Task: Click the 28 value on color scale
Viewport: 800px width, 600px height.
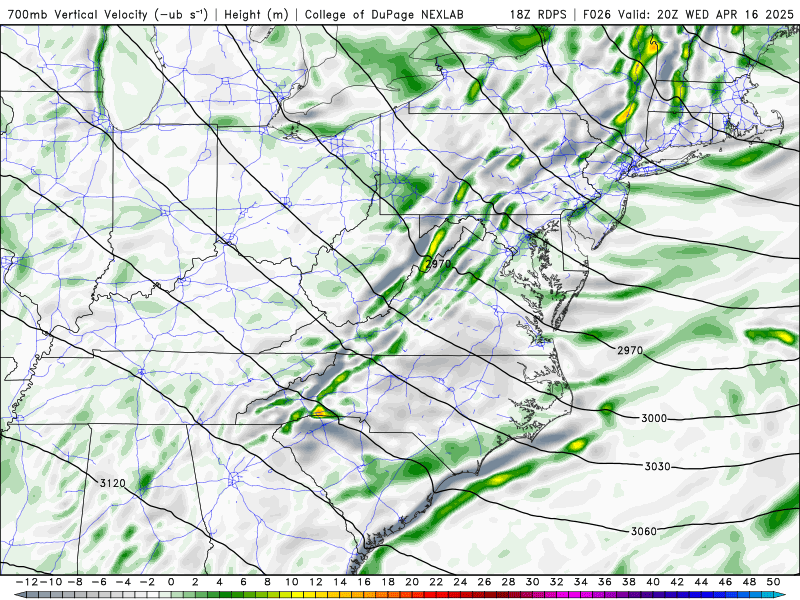Action: [508, 582]
